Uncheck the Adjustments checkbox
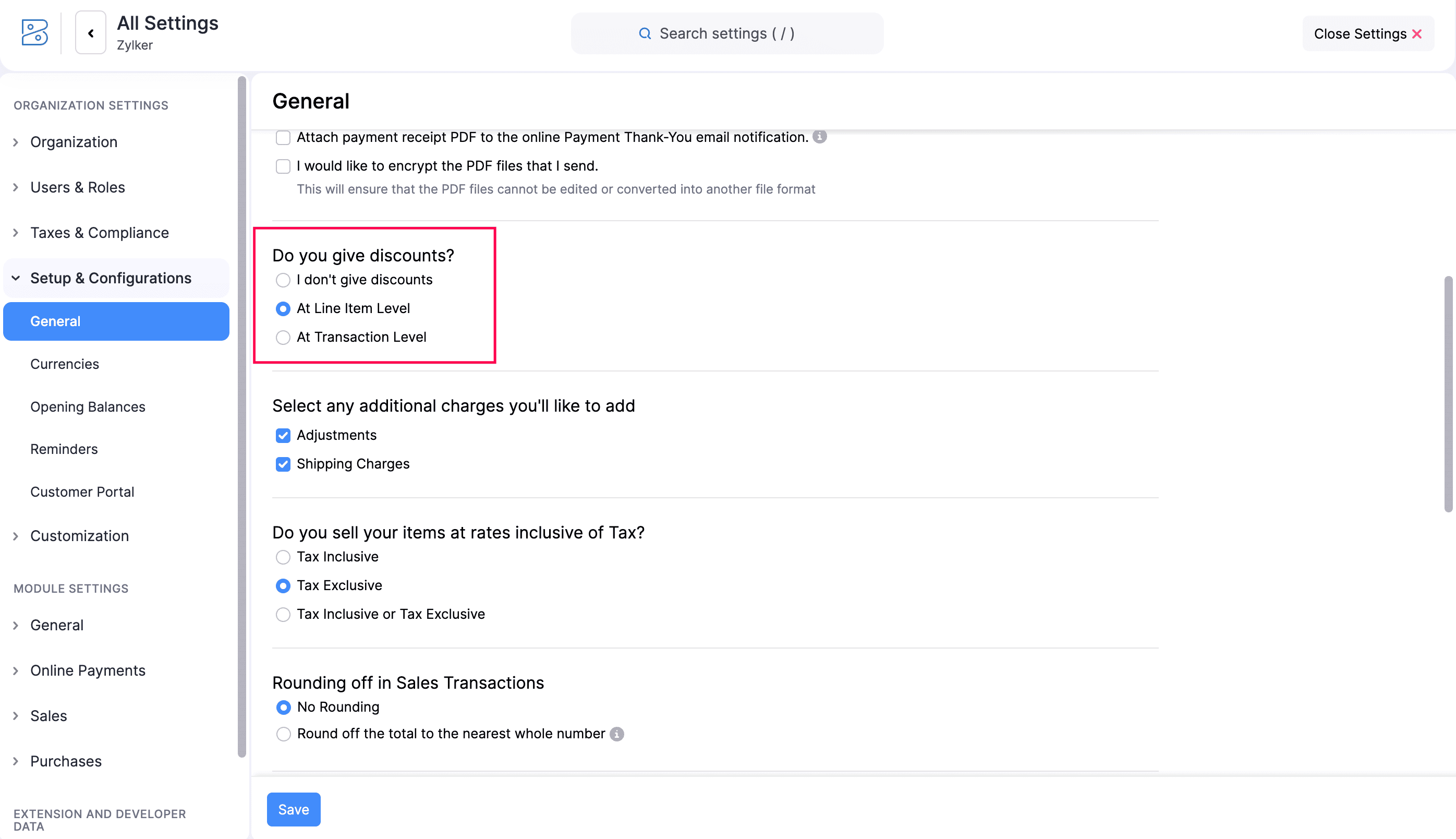The height and width of the screenshot is (839, 1456). [283, 436]
